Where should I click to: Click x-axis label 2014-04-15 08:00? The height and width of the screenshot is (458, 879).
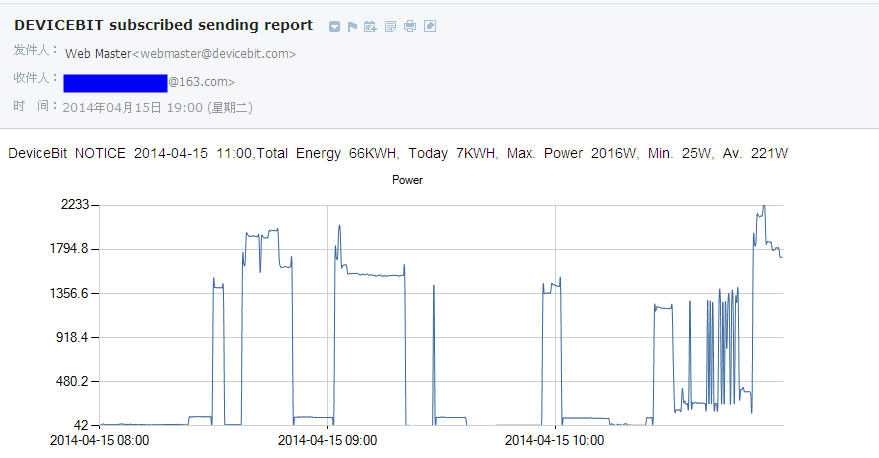[x=100, y=441]
